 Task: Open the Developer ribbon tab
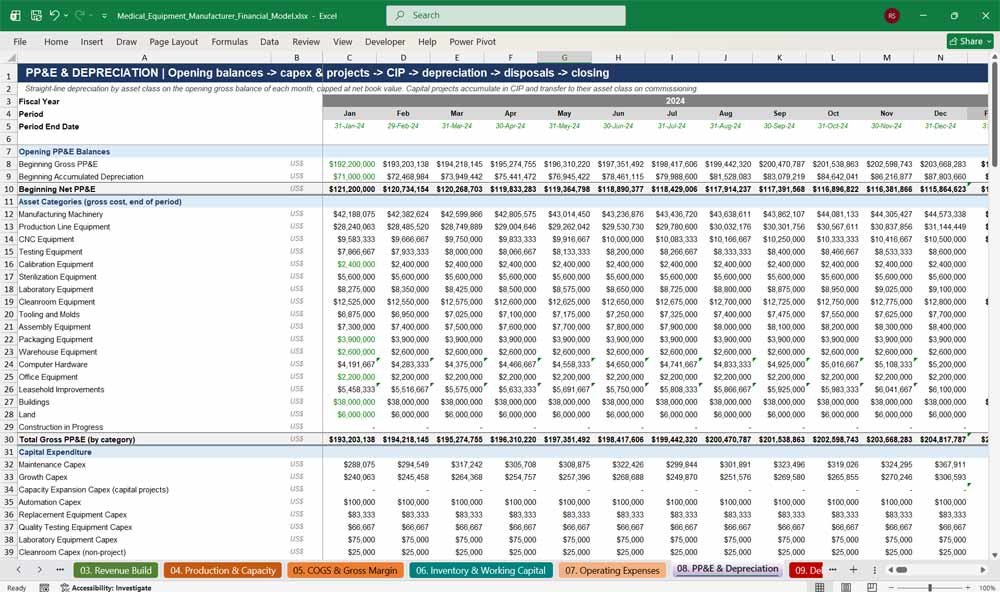(385, 41)
